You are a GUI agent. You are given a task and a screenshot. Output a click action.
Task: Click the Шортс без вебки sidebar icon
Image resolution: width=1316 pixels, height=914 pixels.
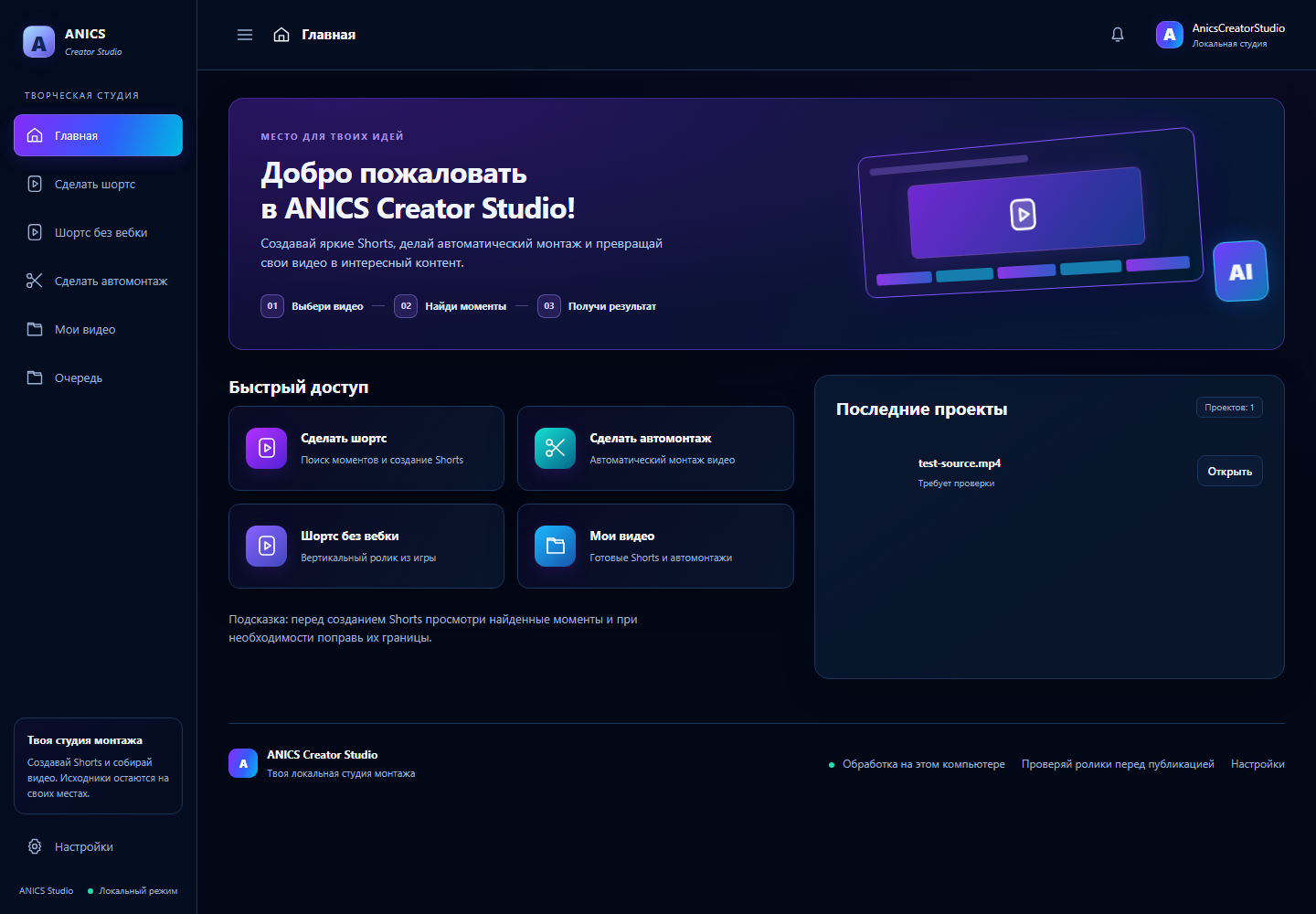pyautogui.click(x=35, y=232)
